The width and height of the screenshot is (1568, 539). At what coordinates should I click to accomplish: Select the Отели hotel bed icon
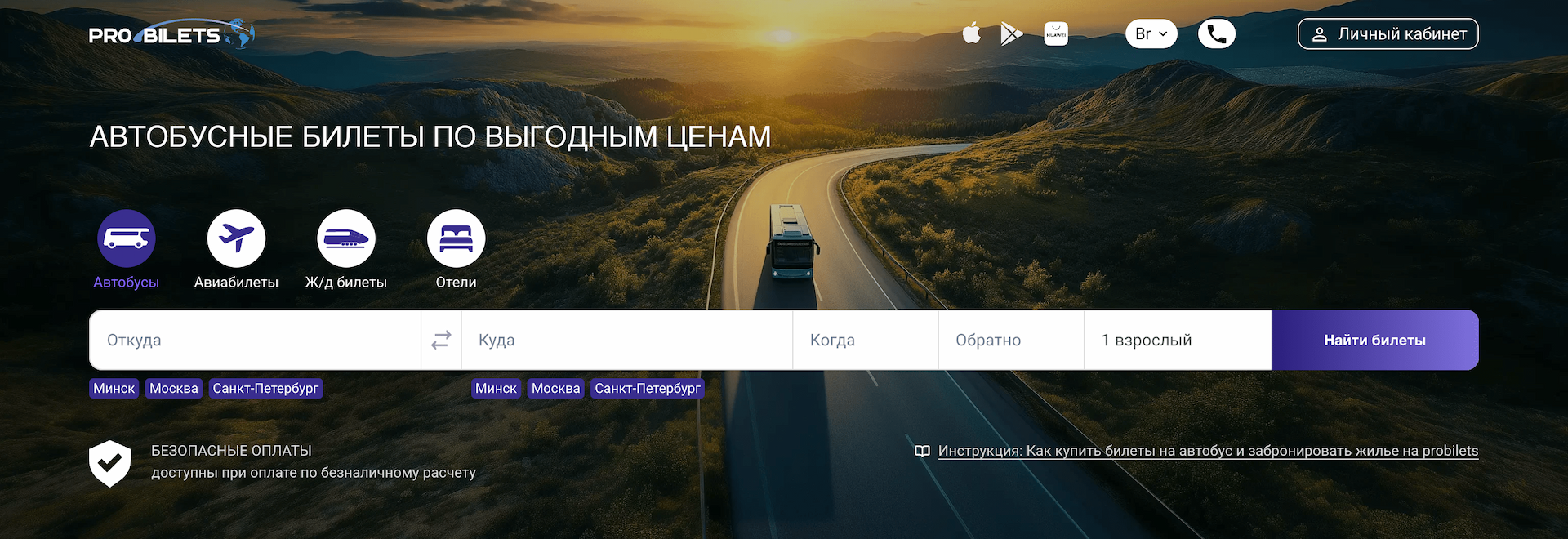tap(456, 238)
